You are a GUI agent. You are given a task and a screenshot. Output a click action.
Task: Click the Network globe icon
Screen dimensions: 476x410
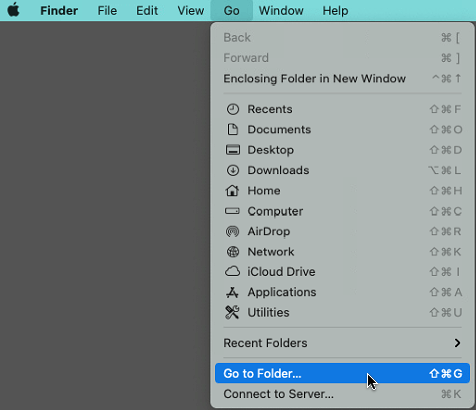[233, 252]
